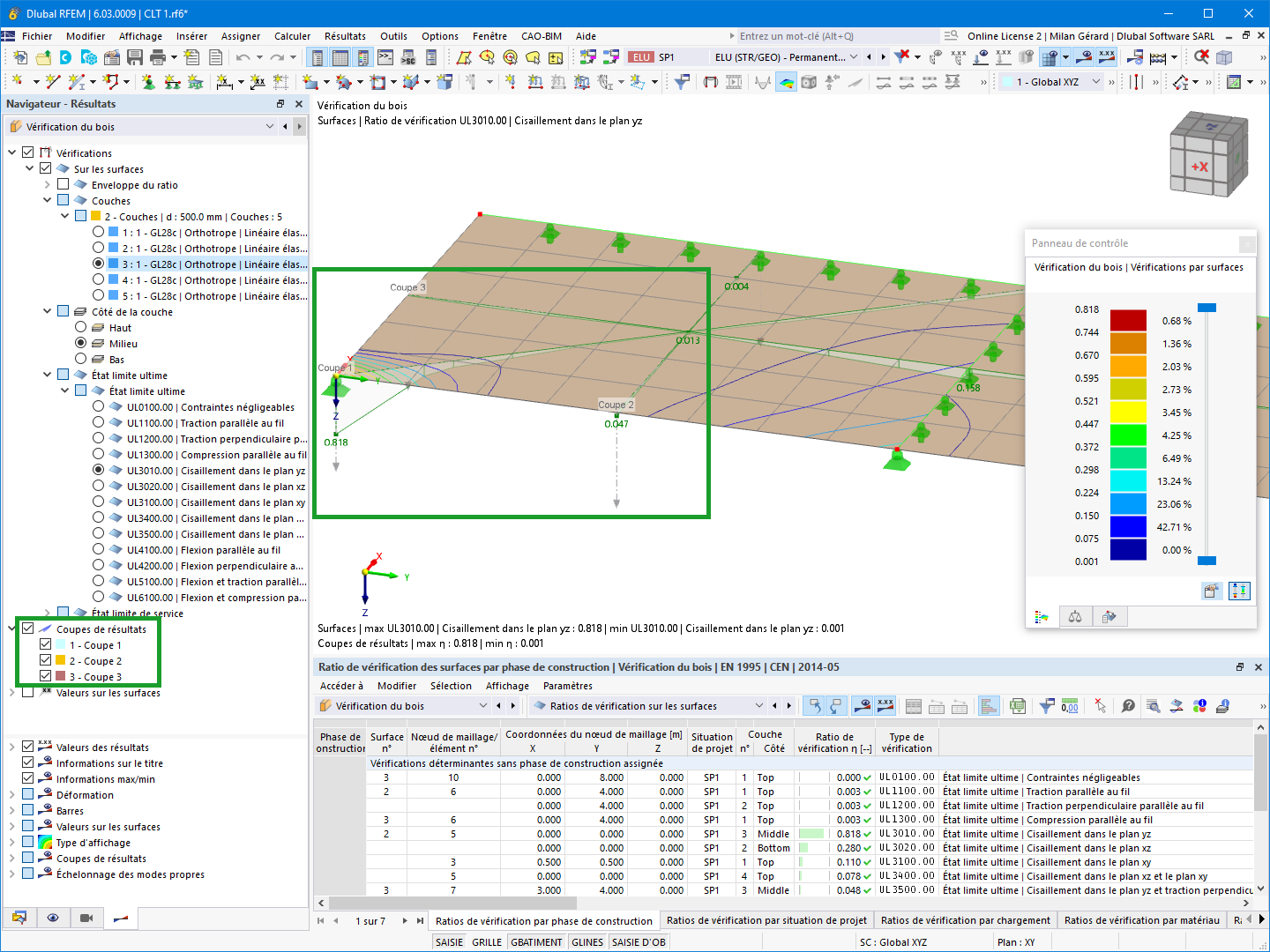Open the 'Ratios de vérification sur les surfaces' dropdown
The image size is (1270, 952).
coord(758,706)
